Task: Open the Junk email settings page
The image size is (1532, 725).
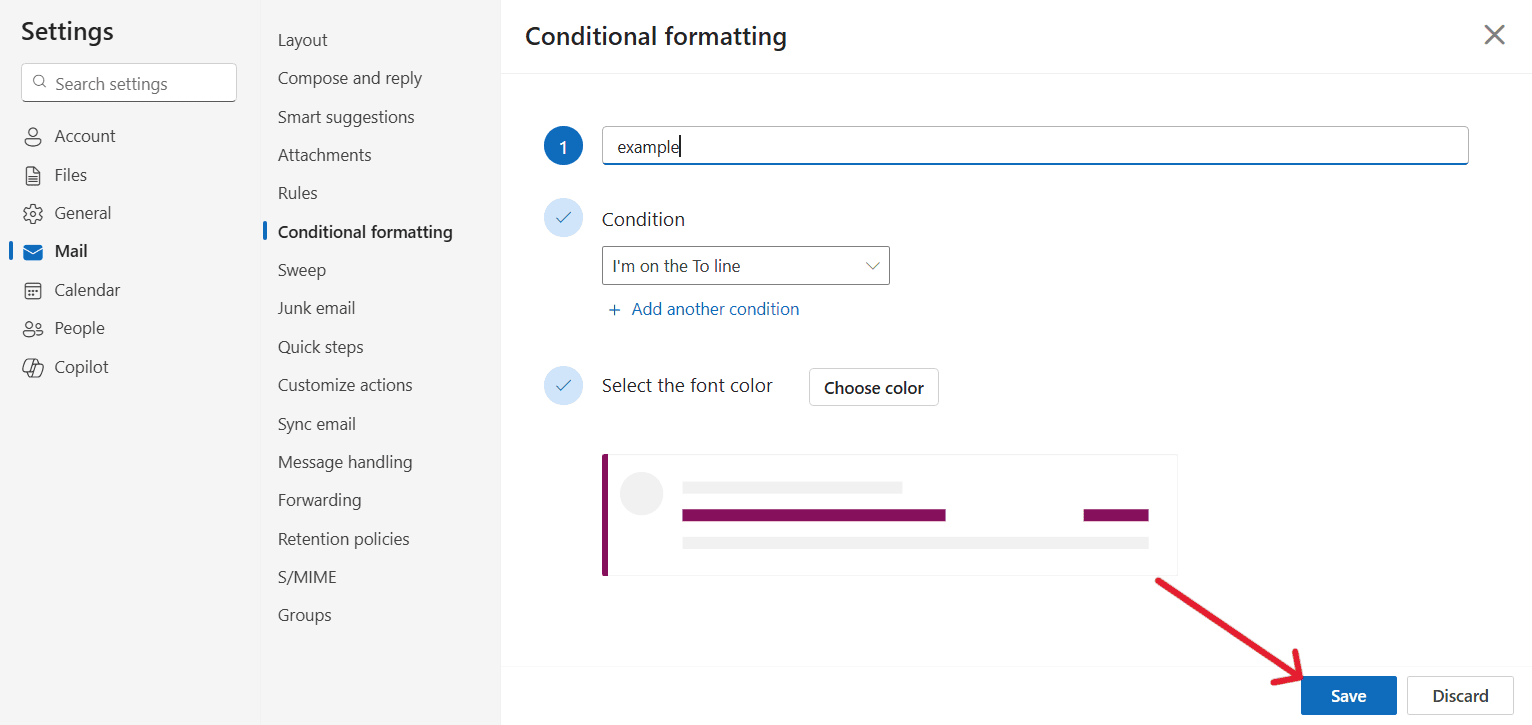Action: point(316,307)
